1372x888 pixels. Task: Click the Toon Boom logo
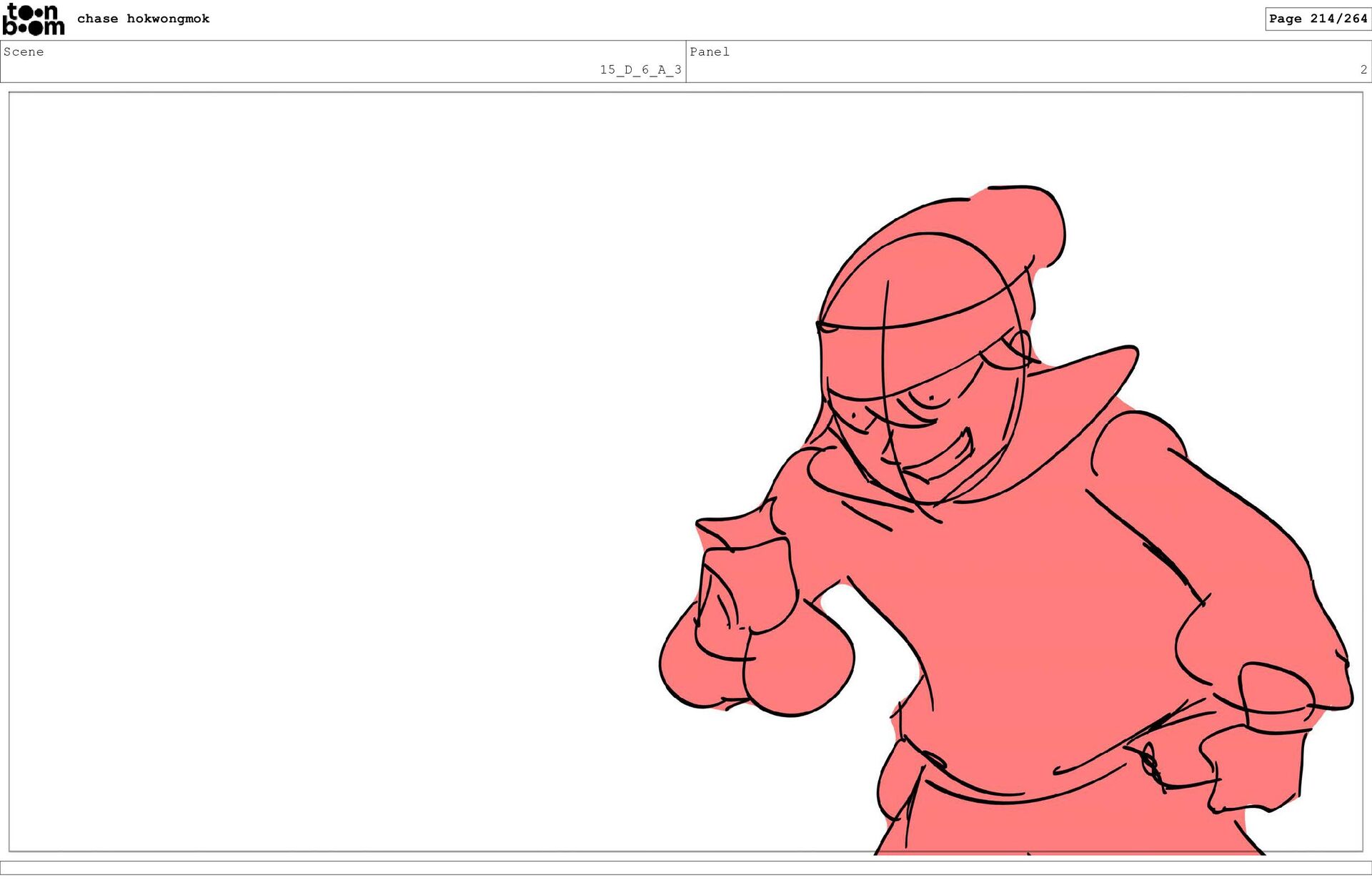[34, 19]
